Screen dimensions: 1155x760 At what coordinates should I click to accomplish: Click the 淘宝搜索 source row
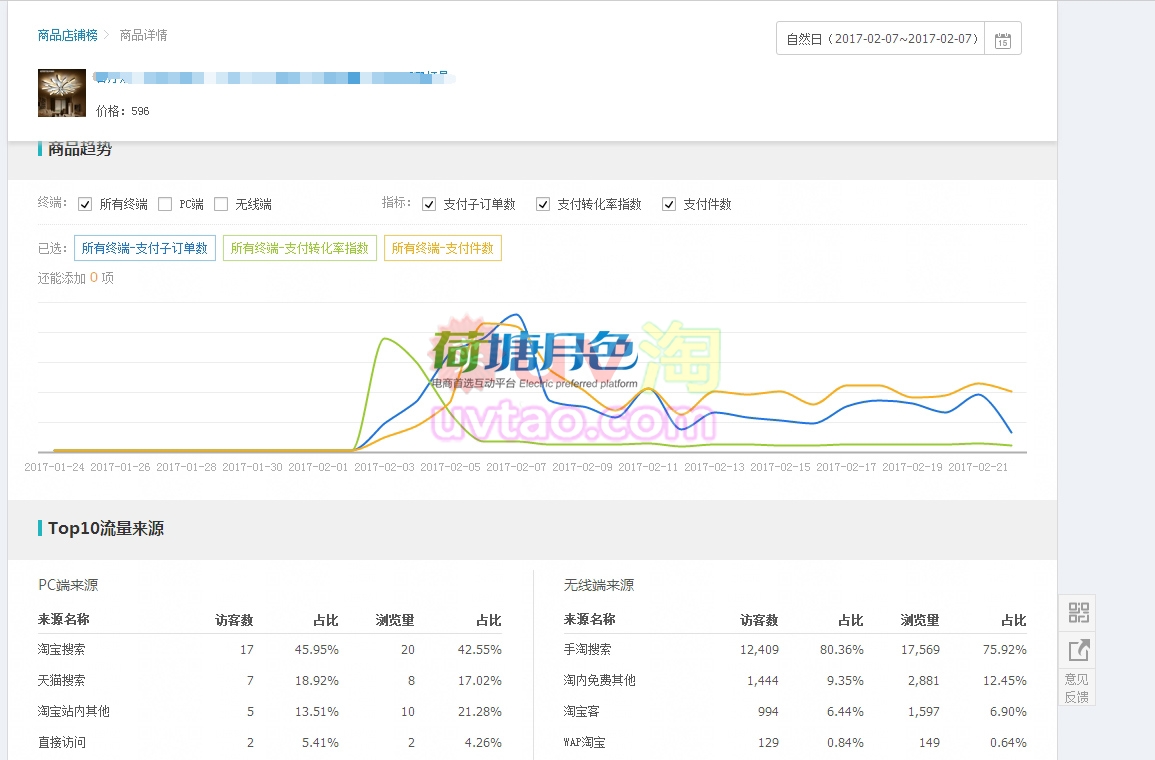coord(62,650)
